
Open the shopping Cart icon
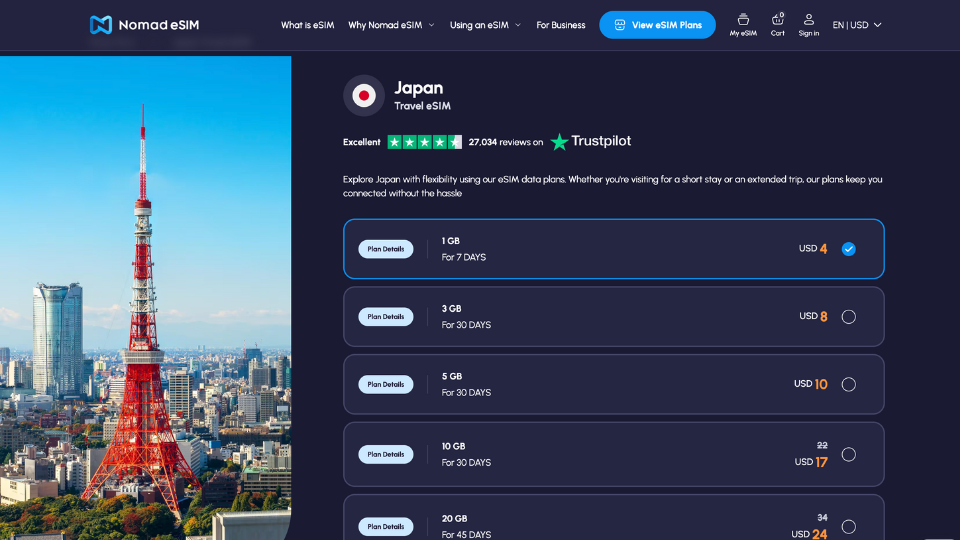pyautogui.click(x=777, y=20)
